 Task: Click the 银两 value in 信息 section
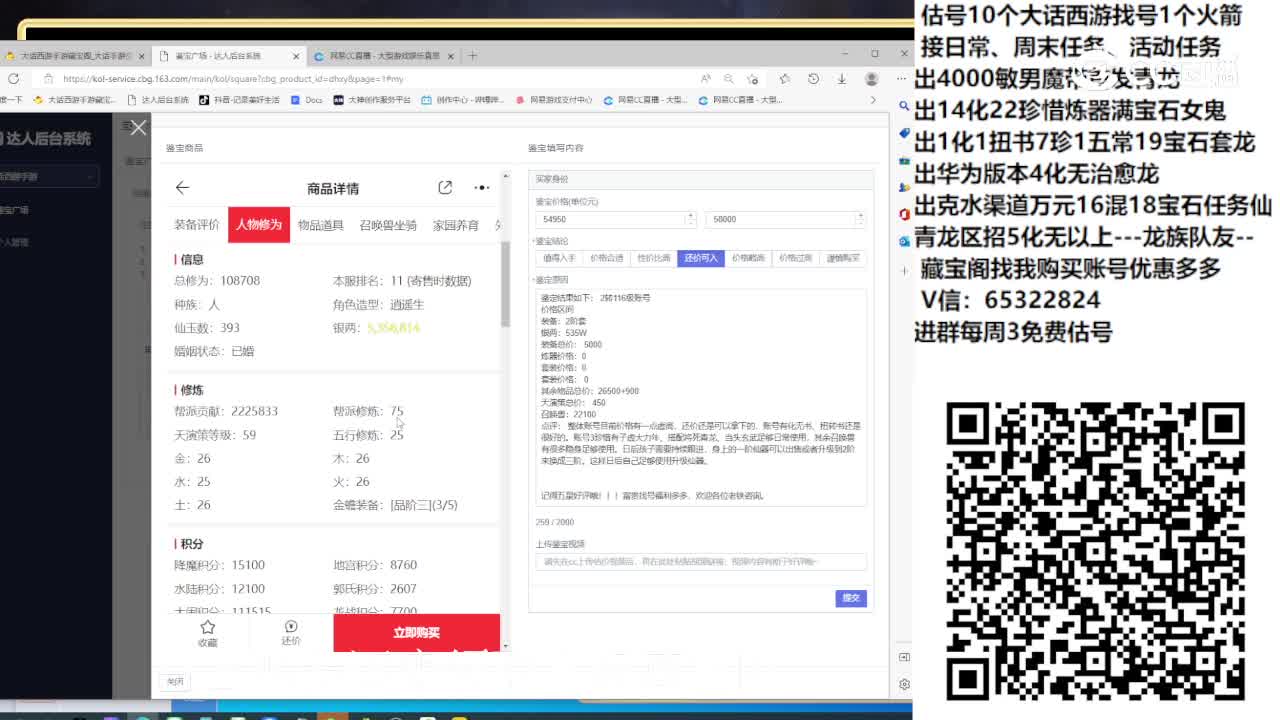point(393,328)
